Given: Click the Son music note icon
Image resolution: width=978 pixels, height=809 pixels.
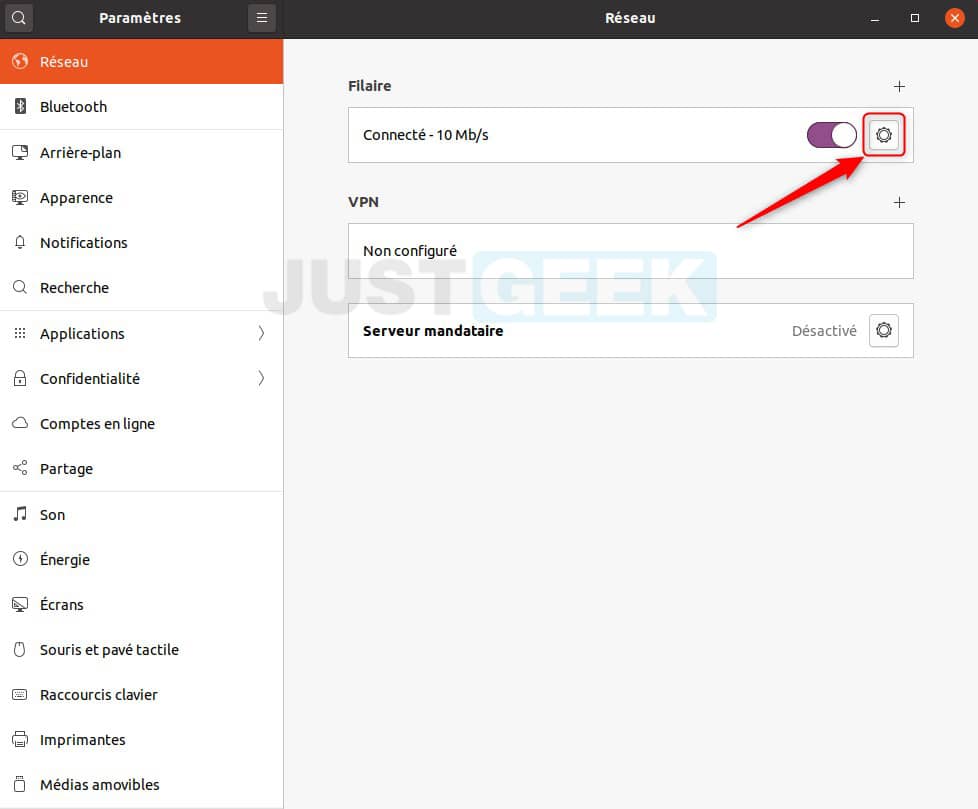Looking at the screenshot, I should 20,514.
